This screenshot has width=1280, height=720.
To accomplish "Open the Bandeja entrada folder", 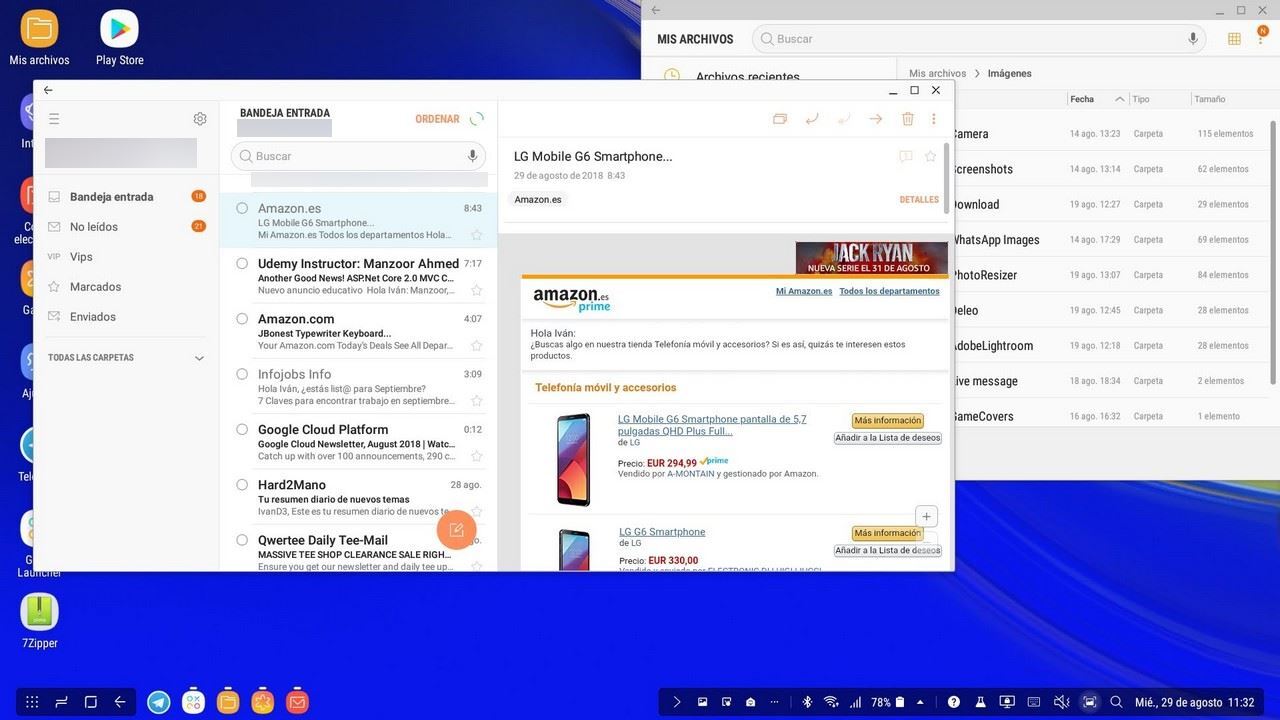I will coord(126,197).
